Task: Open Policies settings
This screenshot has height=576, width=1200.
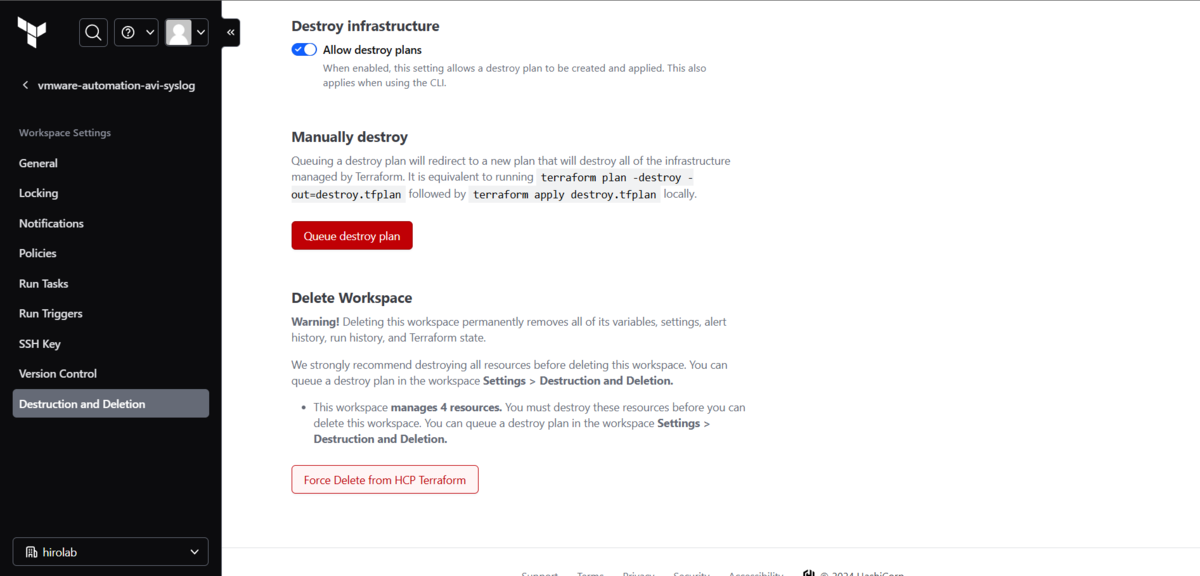Action: click(x=38, y=253)
